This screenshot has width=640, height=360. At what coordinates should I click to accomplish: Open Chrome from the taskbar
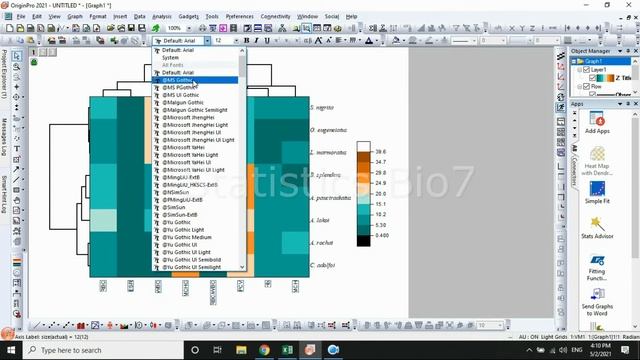click(x=264, y=350)
